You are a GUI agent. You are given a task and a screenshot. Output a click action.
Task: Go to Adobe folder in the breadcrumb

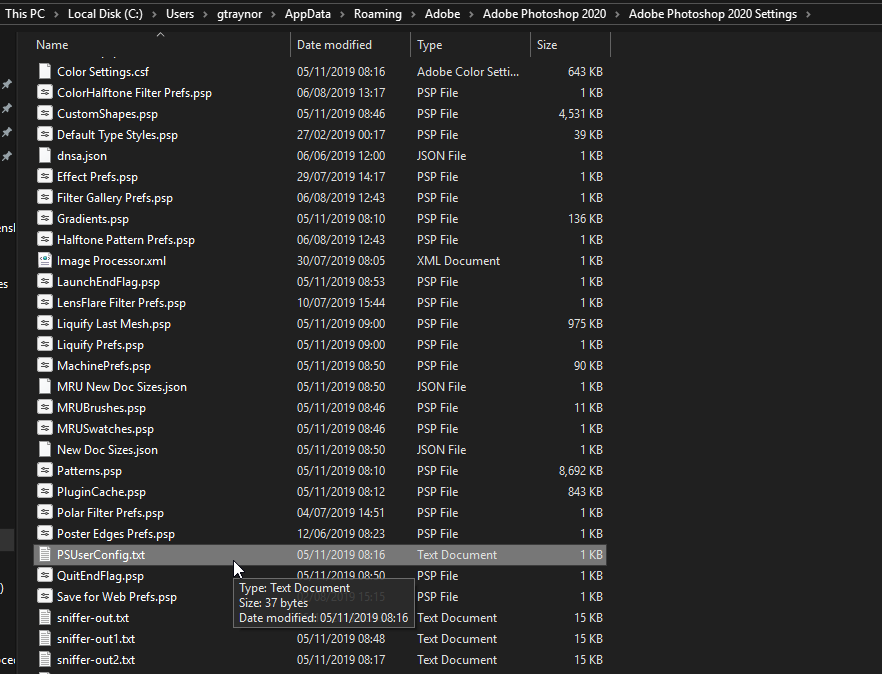[443, 14]
